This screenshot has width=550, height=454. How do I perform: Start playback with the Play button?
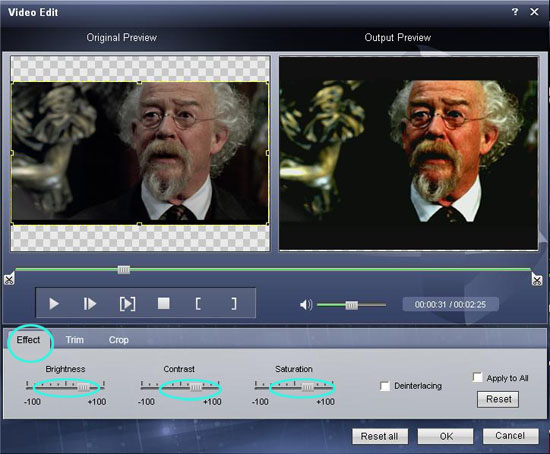click(x=54, y=304)
